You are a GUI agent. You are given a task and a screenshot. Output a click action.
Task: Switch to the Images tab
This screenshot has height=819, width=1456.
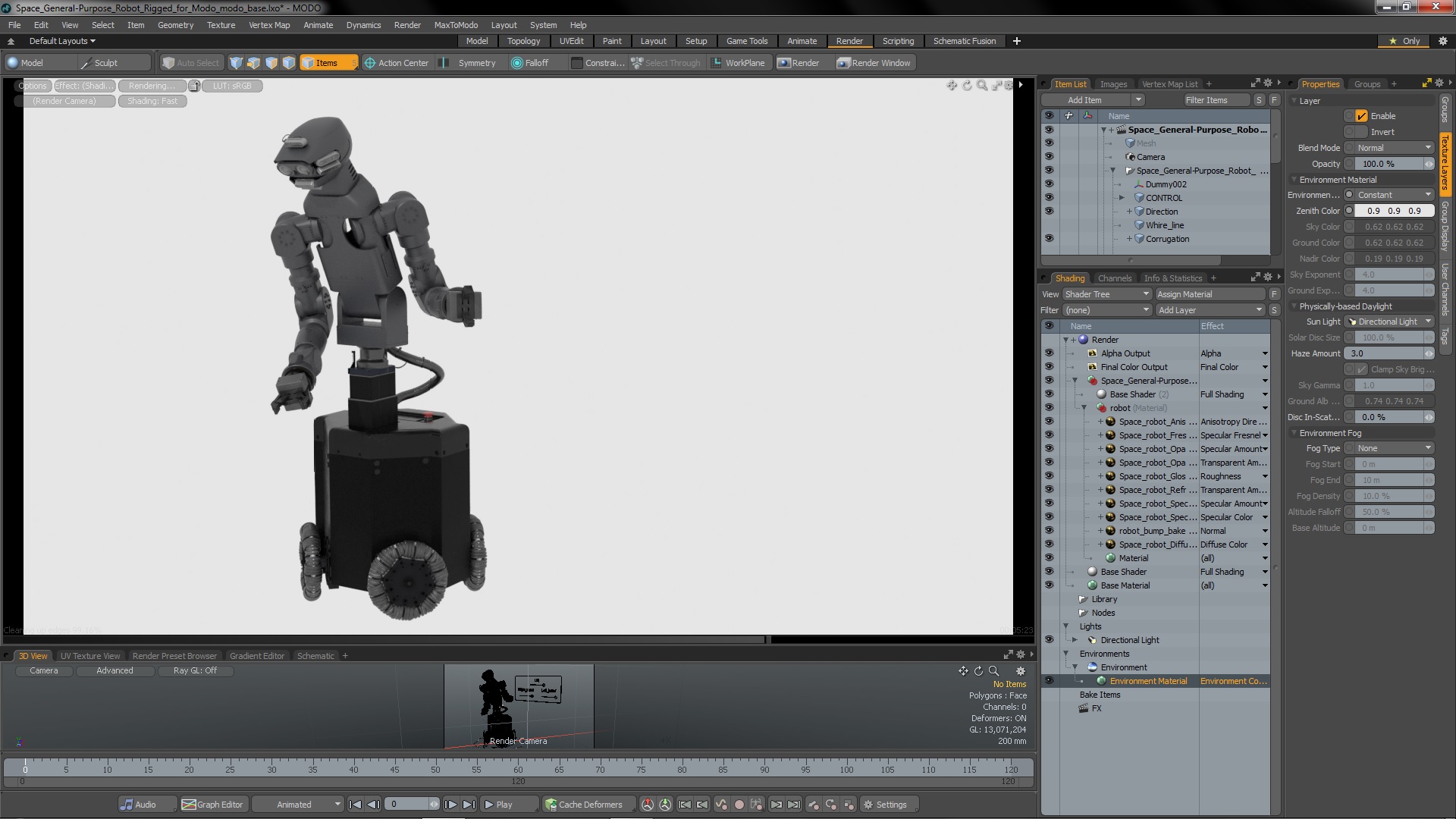click(x=1113, y=84)
